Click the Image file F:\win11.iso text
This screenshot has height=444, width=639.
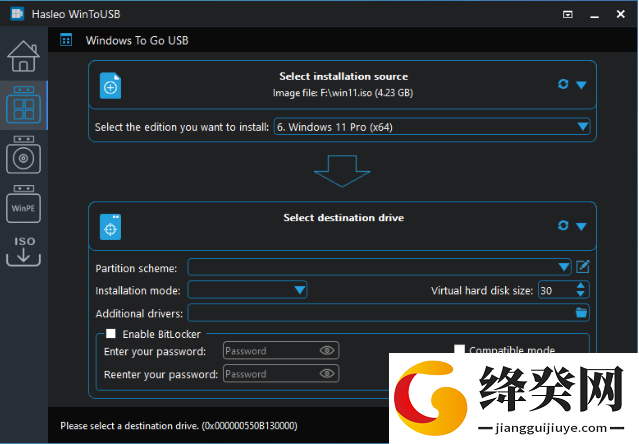click(x=343, y=93)
